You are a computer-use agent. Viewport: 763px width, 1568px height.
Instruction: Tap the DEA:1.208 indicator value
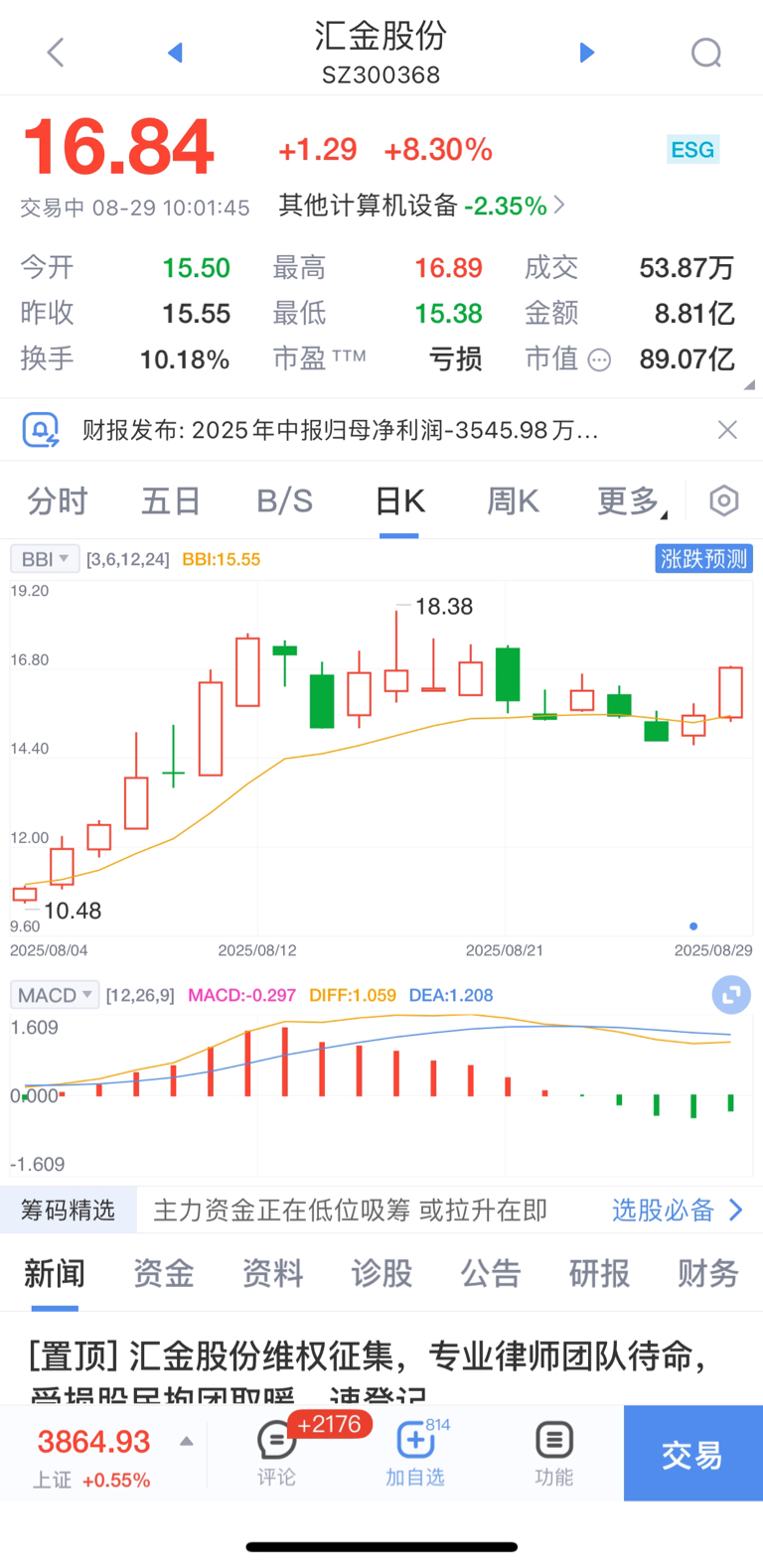(451, 995)
